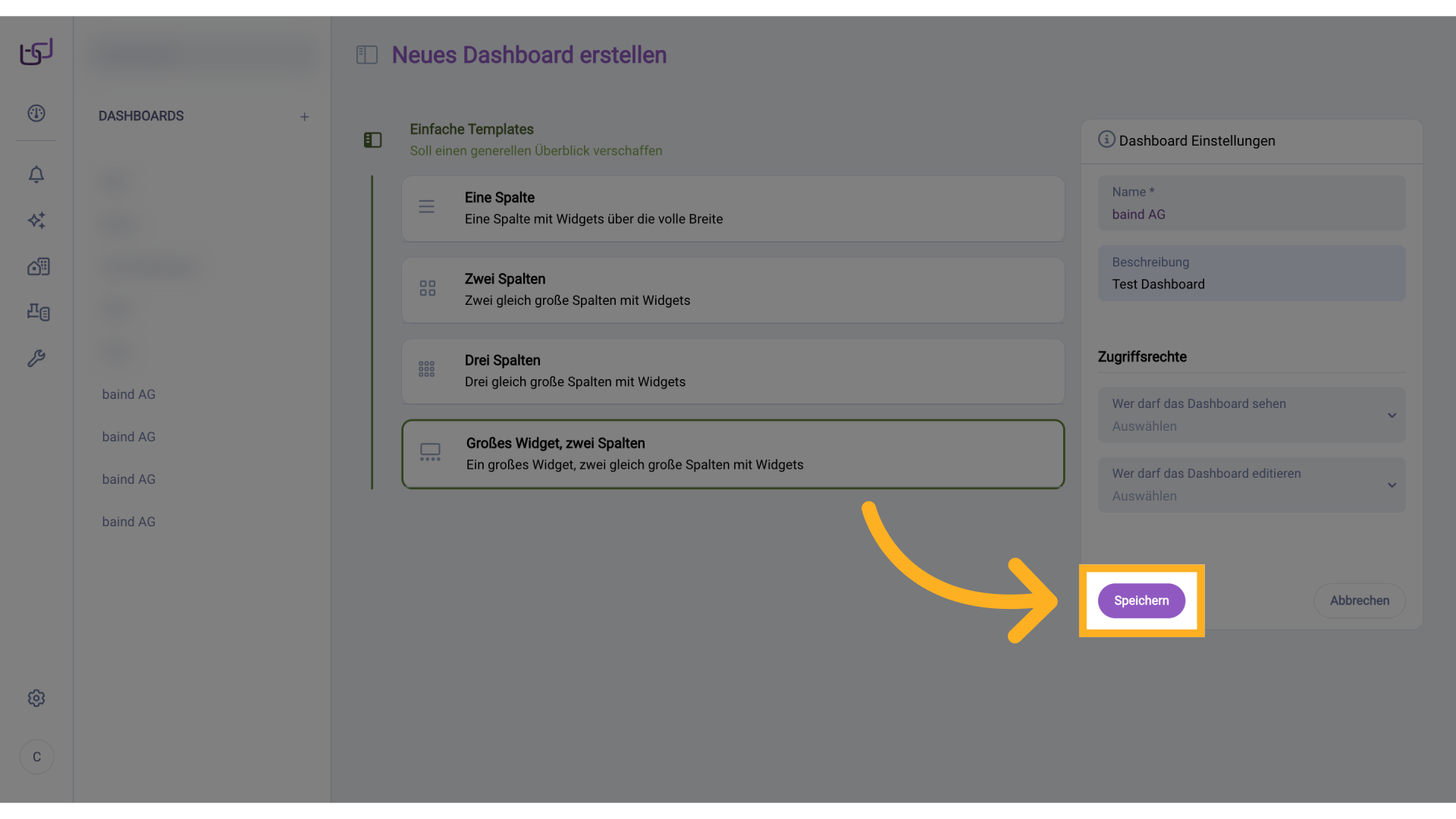Expand Wer darf das Dashboard editieren dropdown

click(x=1251, y=485)
